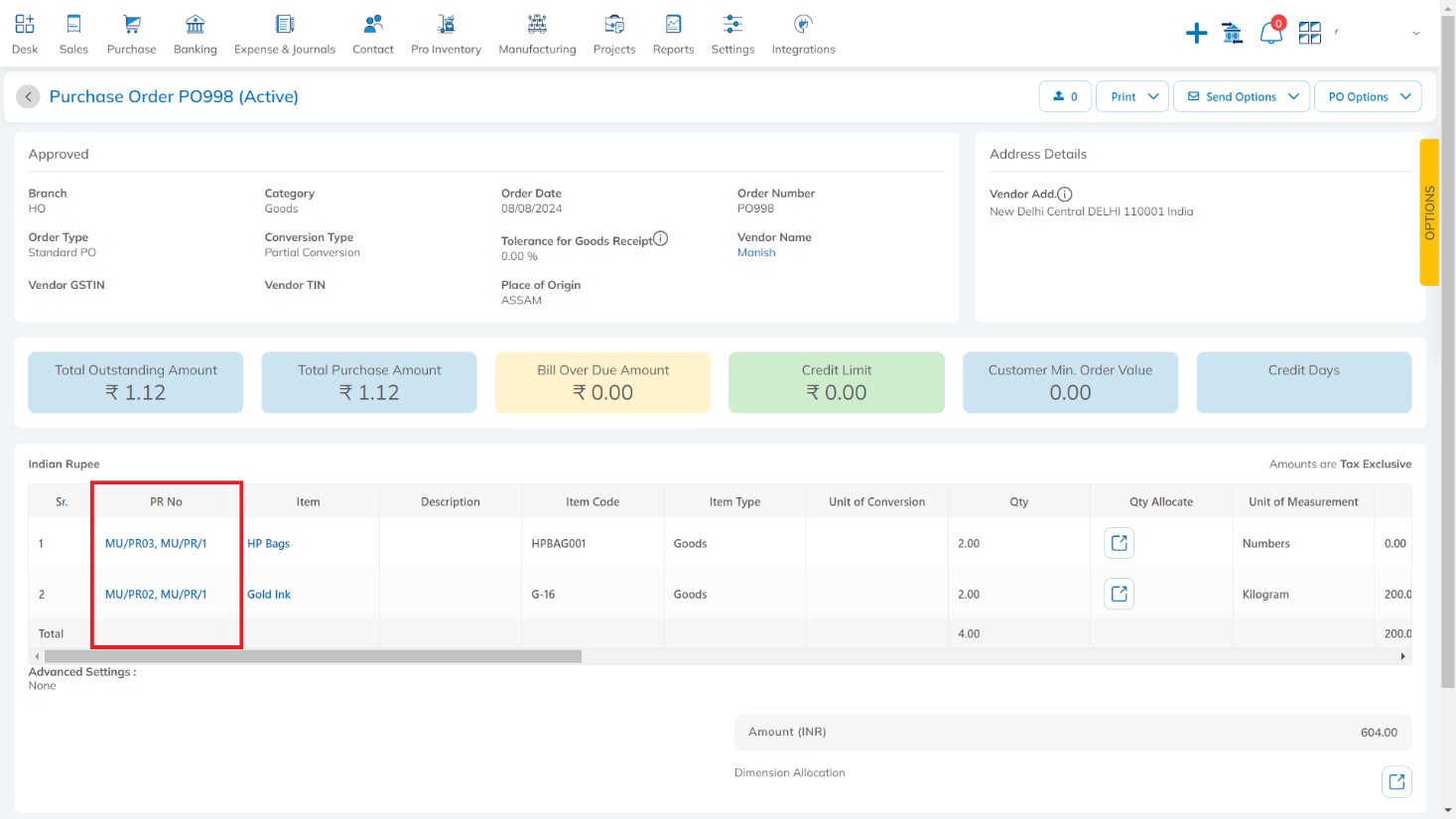Click the table scroll right arrow
The width and height of the screenshot is (1456, 819).
(1403, 656)
